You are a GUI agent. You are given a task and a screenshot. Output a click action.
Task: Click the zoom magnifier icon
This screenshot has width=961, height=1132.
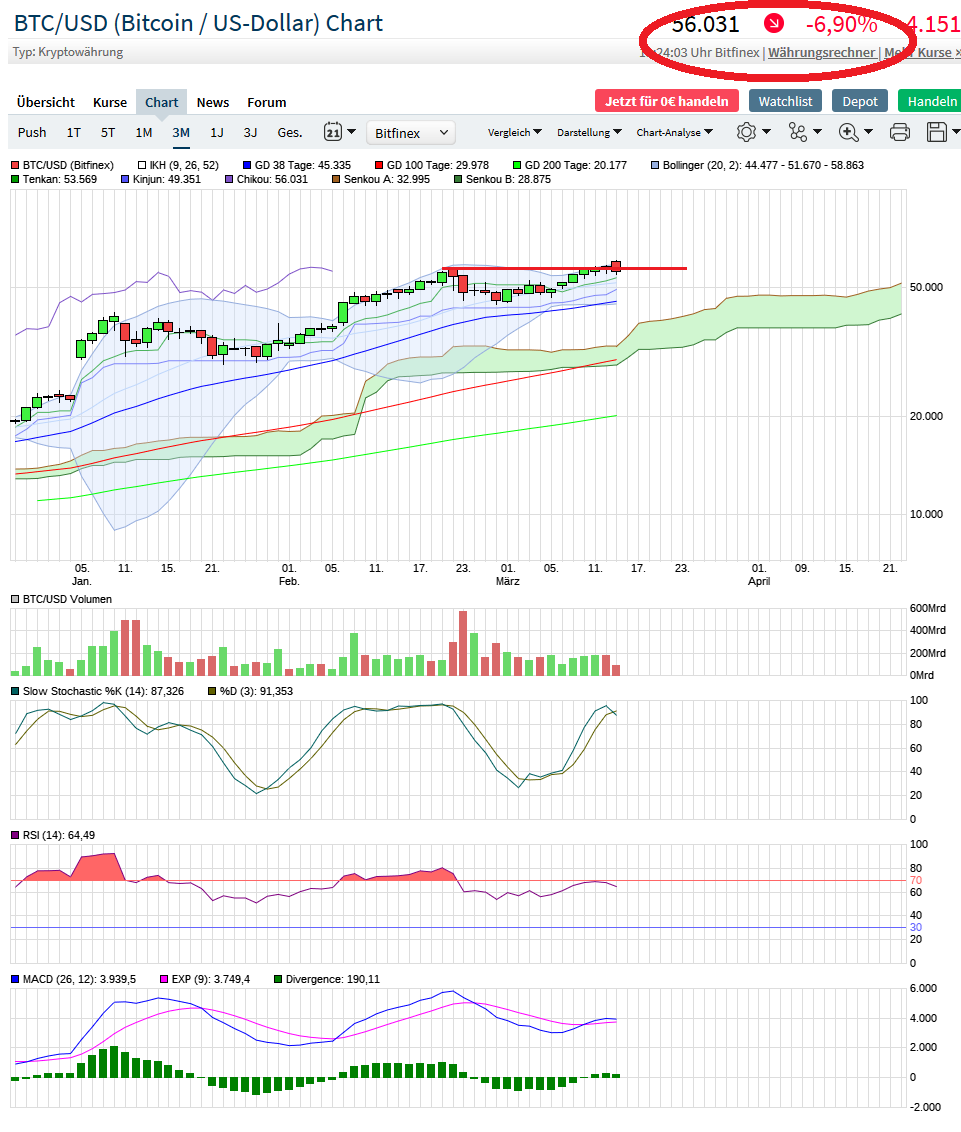(849, 132)
